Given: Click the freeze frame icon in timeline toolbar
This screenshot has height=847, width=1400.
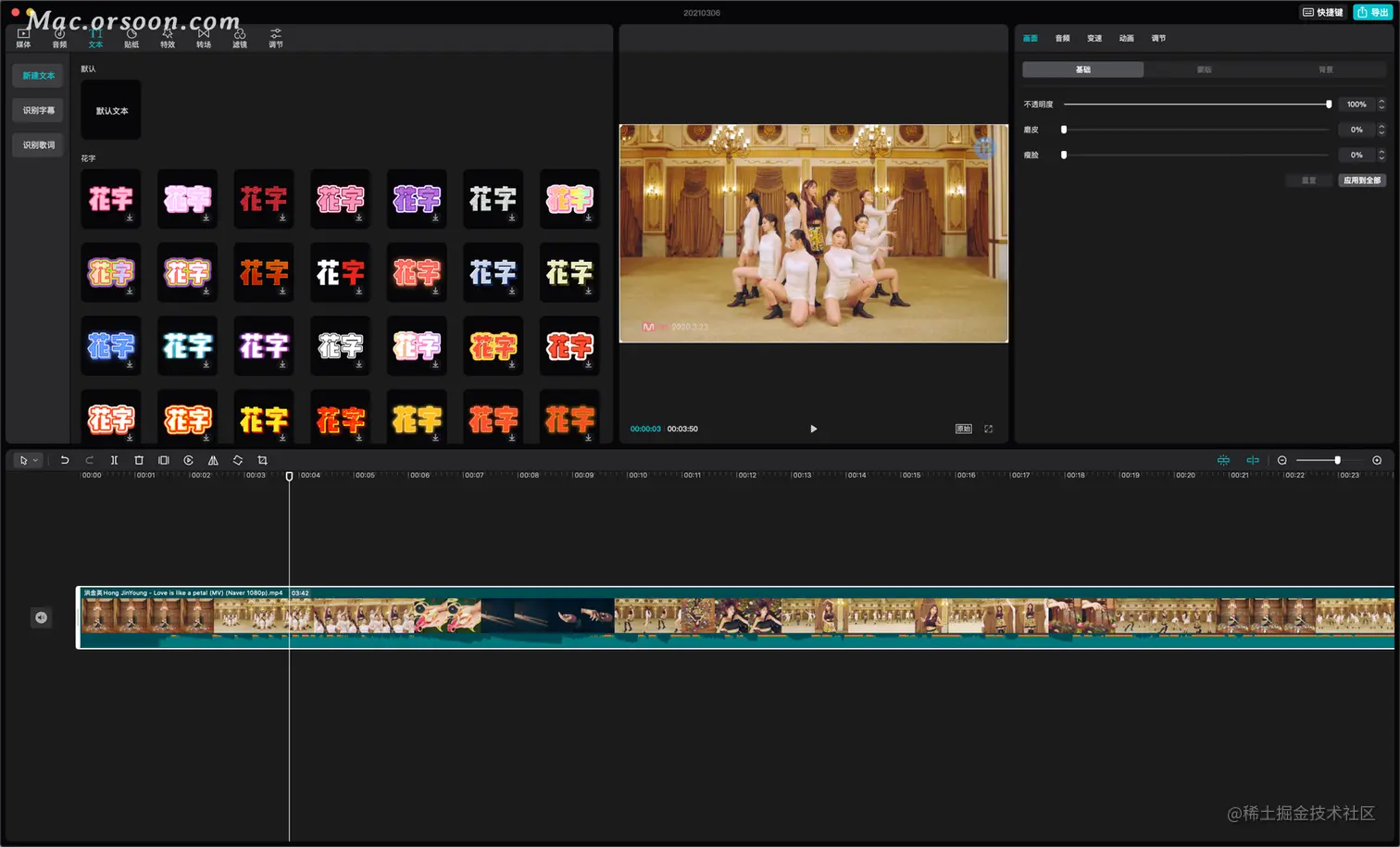Looking at the screenshot, I should [x=164, y=460].
